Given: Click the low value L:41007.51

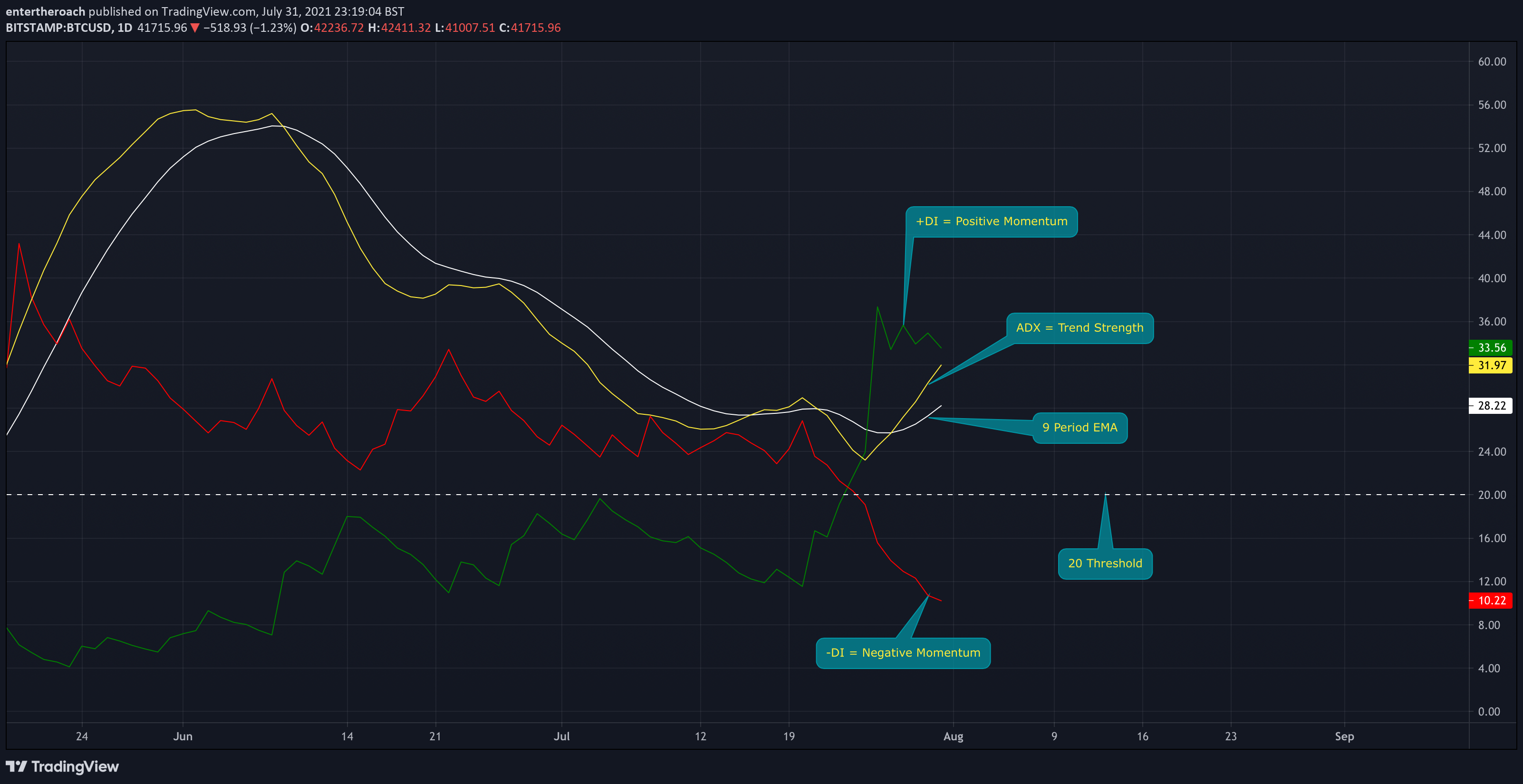Looking at the screenshot, I should (465, 28).
